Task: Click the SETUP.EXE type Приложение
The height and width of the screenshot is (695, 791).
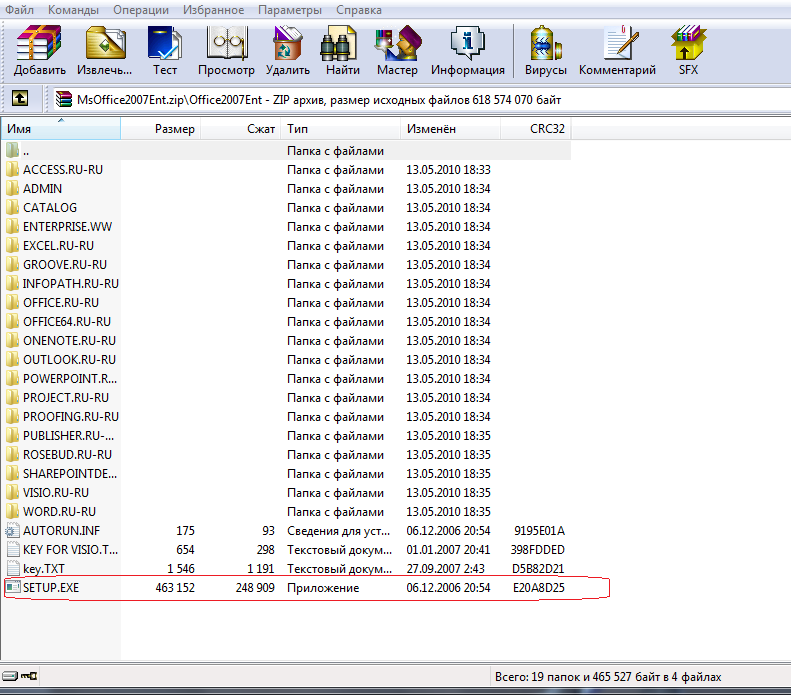Action: coord(323,588)
